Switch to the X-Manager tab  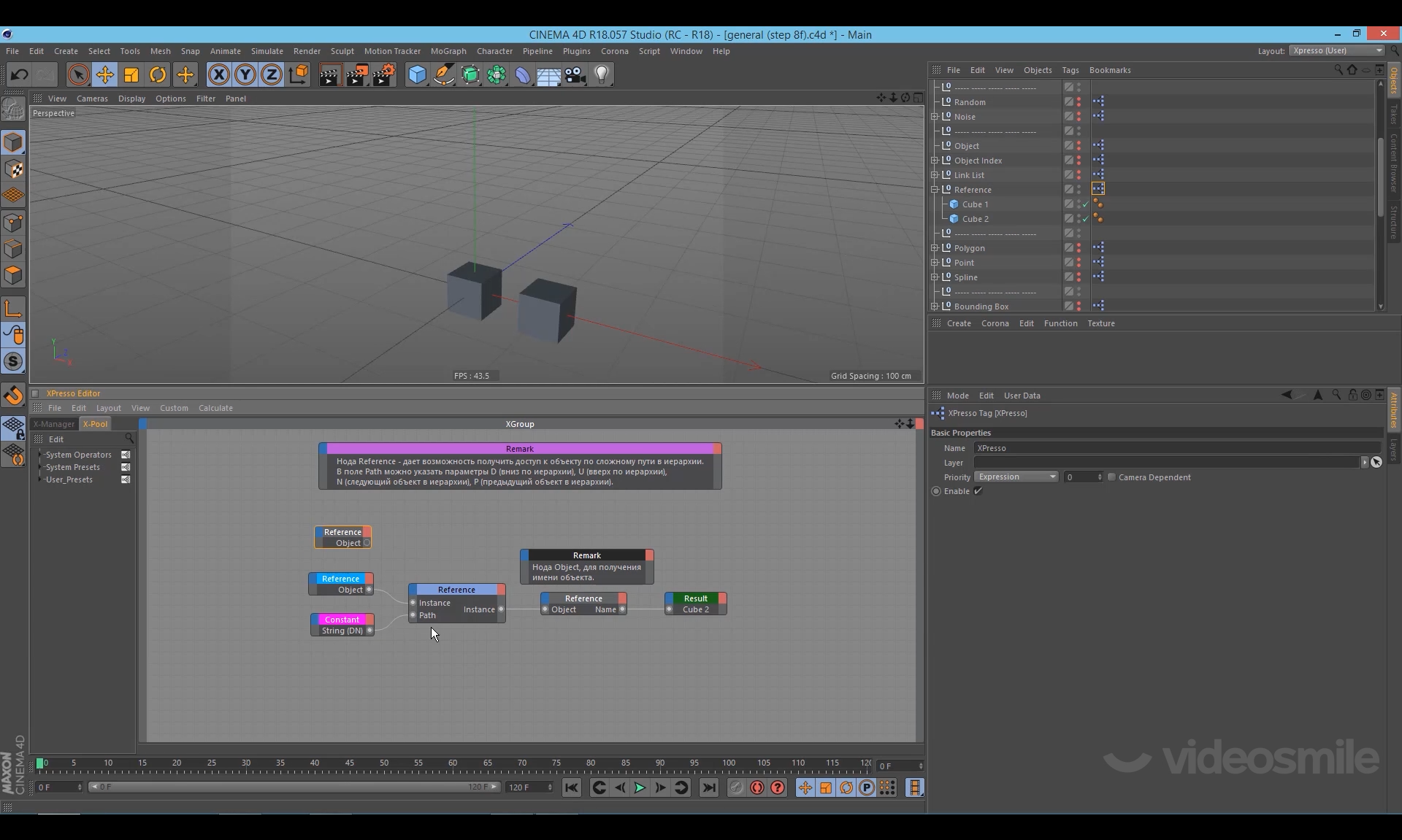(54, 424)
